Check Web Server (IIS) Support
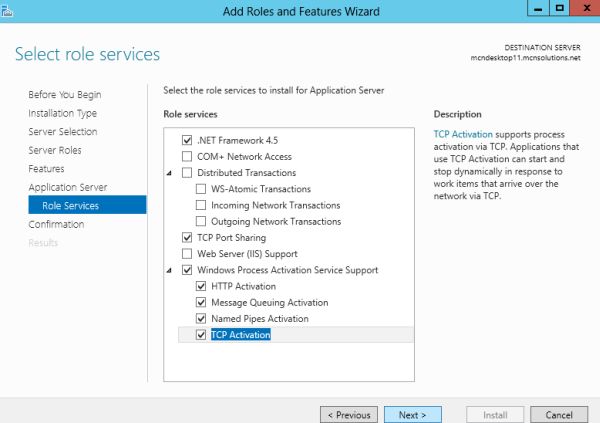The height and width of the screenshot is (423, 600). 187,254
